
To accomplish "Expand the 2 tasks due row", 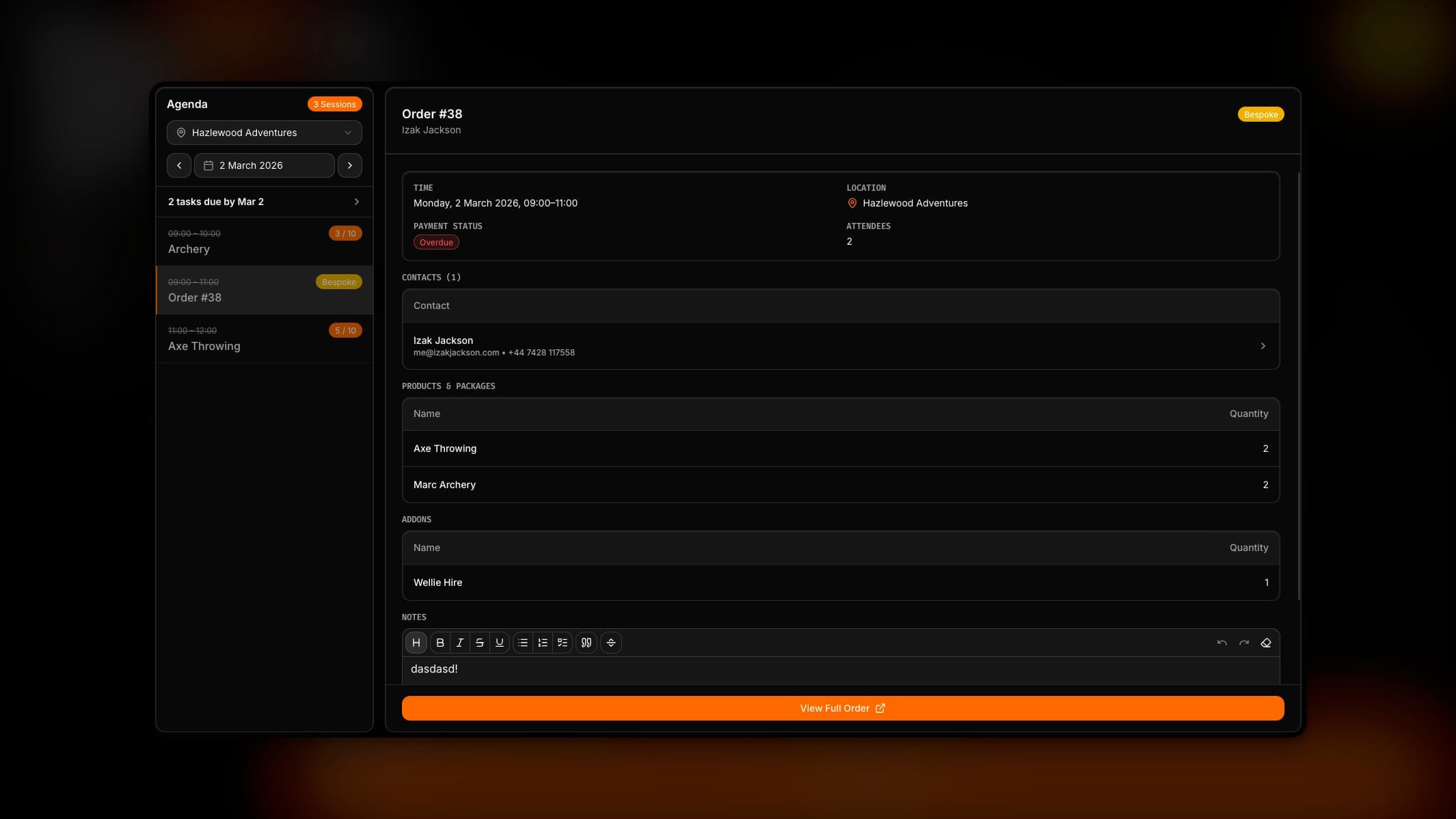I will (x=264, y=202).
